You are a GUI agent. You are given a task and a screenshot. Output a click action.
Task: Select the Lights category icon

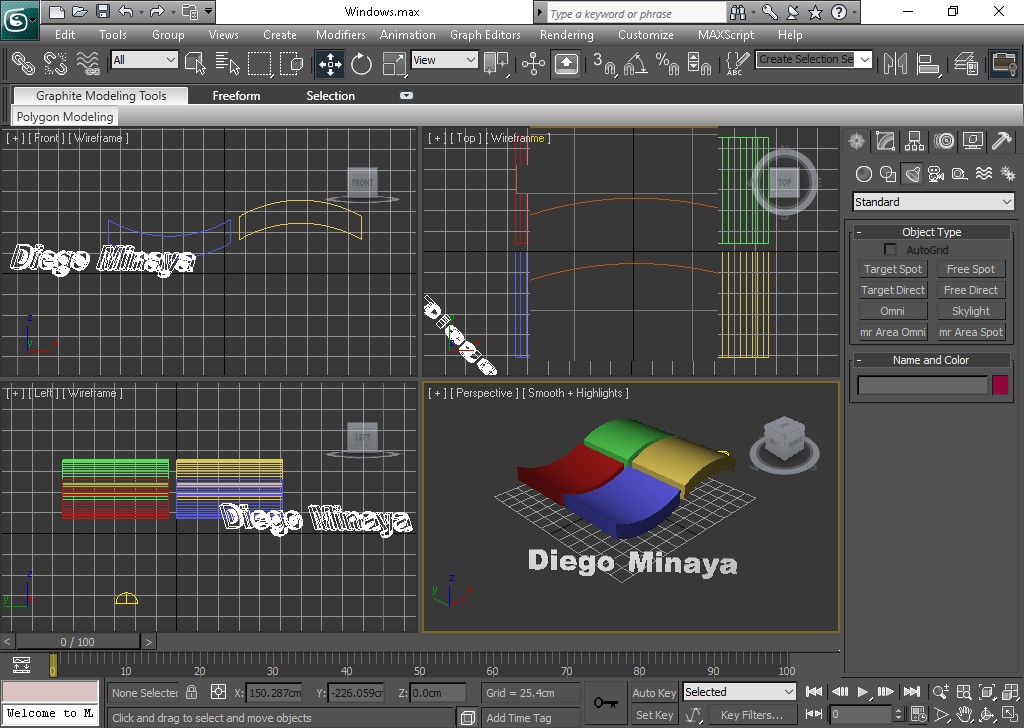(912, 174)
